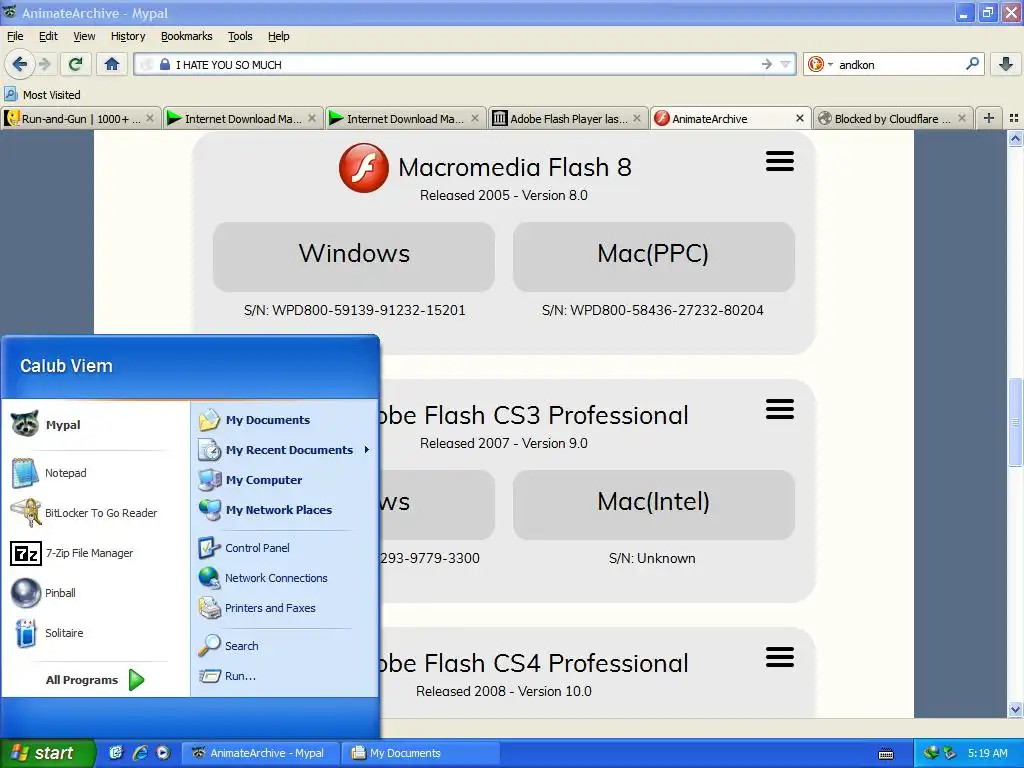Expand My Recent Documents submenu
The image size is (1024, 768).
tap(284, 450)
